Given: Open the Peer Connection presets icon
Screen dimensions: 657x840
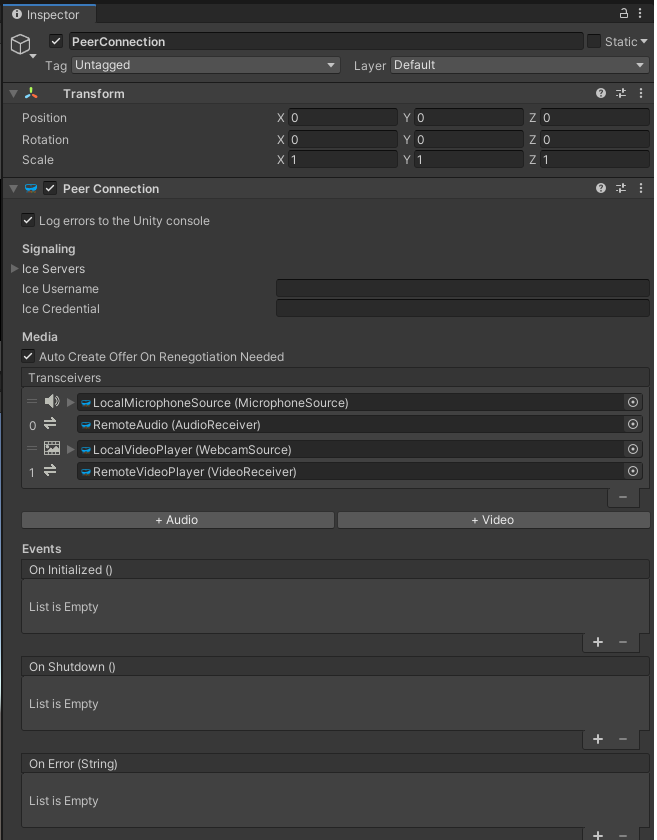Looking at the screenshot, I should click(x=620, y=188).
